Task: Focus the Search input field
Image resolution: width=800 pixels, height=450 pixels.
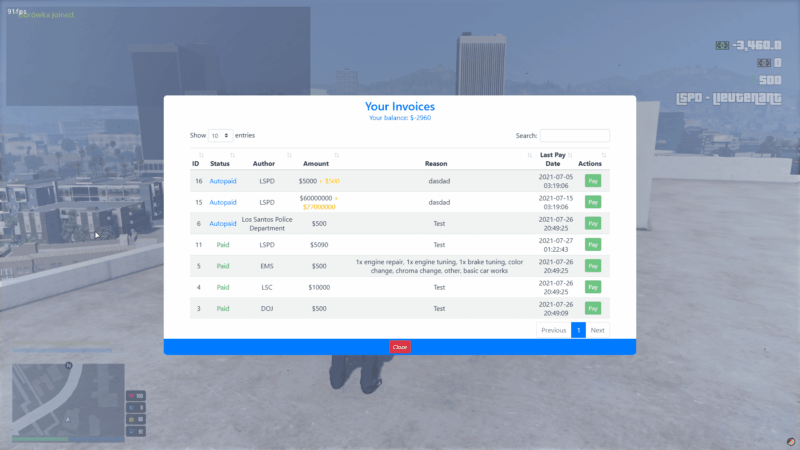Action: click(x=574, y=136)
